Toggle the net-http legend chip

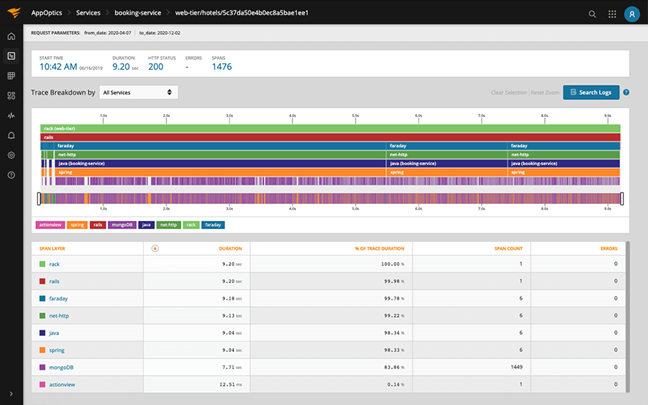point(169,225)
